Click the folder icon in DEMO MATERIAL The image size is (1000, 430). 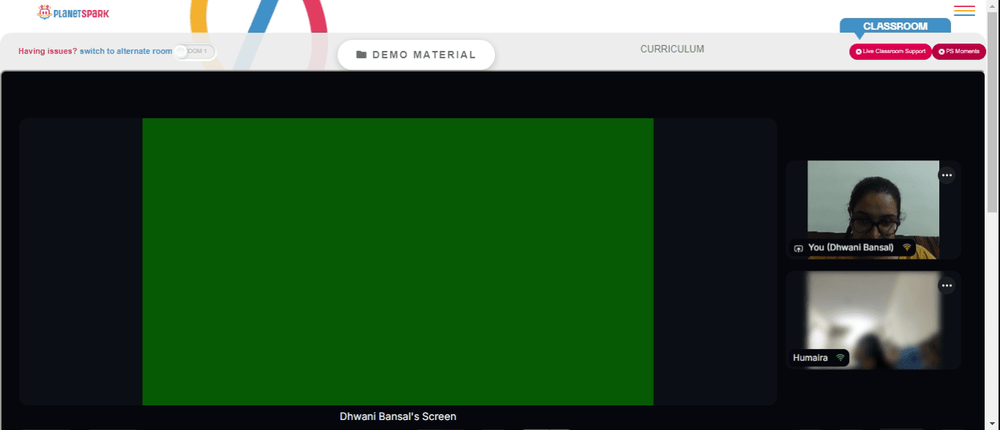361,55
